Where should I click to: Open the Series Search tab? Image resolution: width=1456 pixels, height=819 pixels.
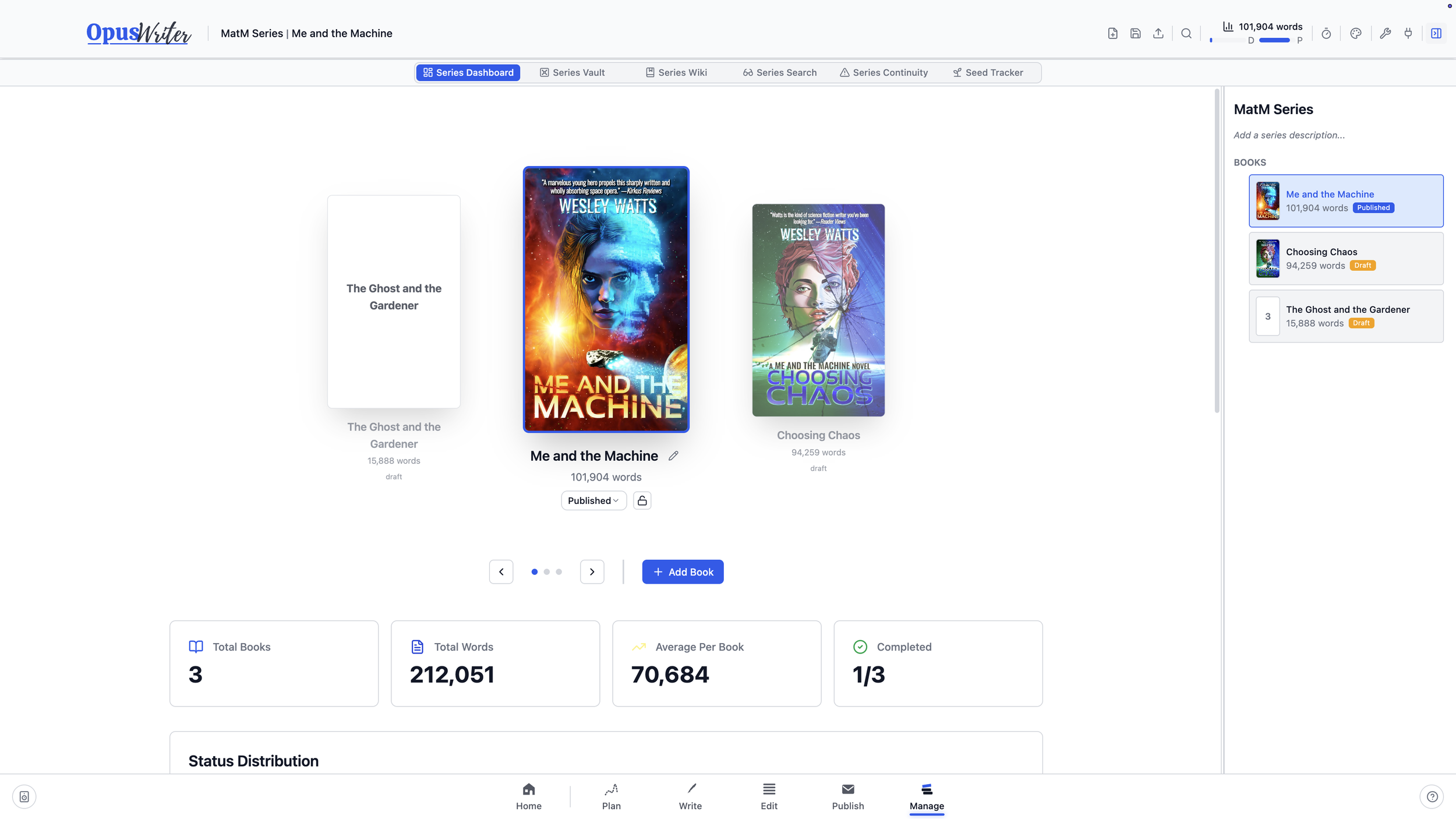pyautogui.click(x=780, y=72)
